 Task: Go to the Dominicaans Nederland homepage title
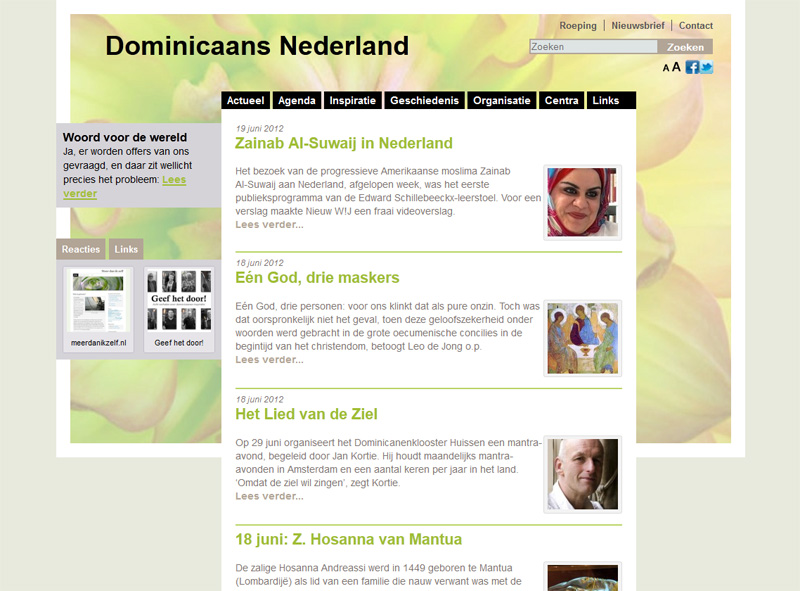coord(257,46)
